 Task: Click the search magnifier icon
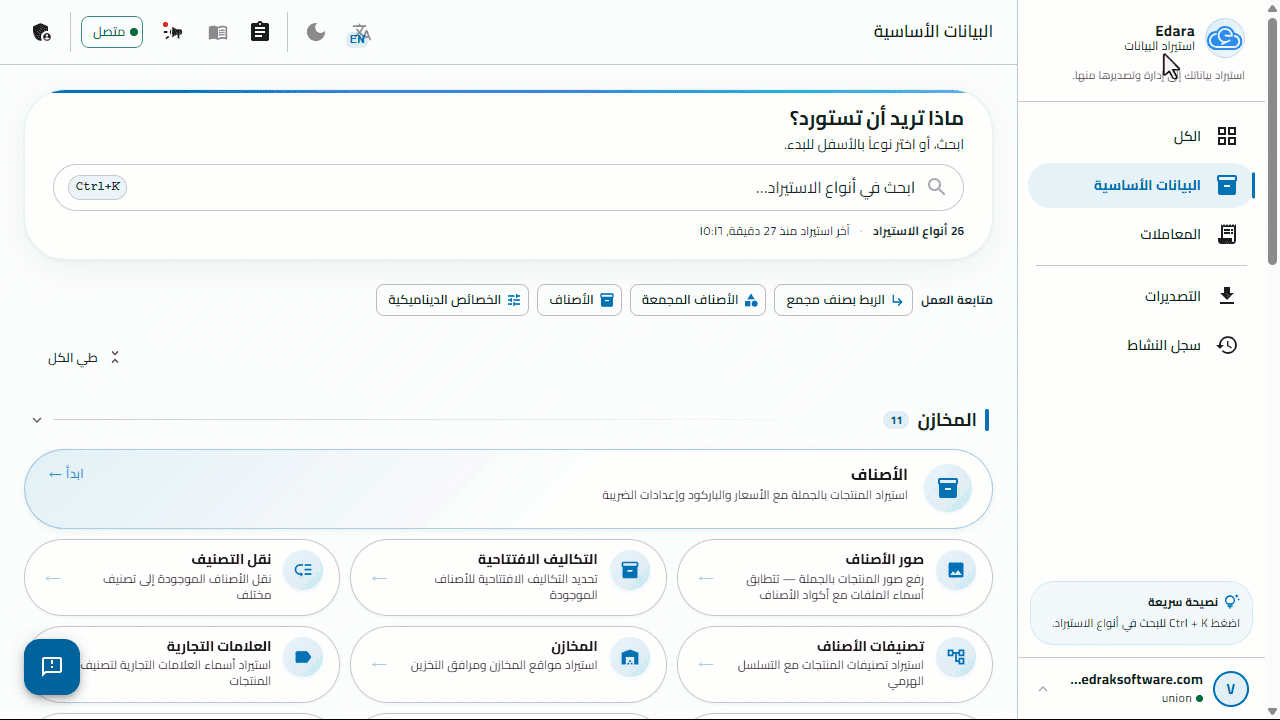click(937, 187)
